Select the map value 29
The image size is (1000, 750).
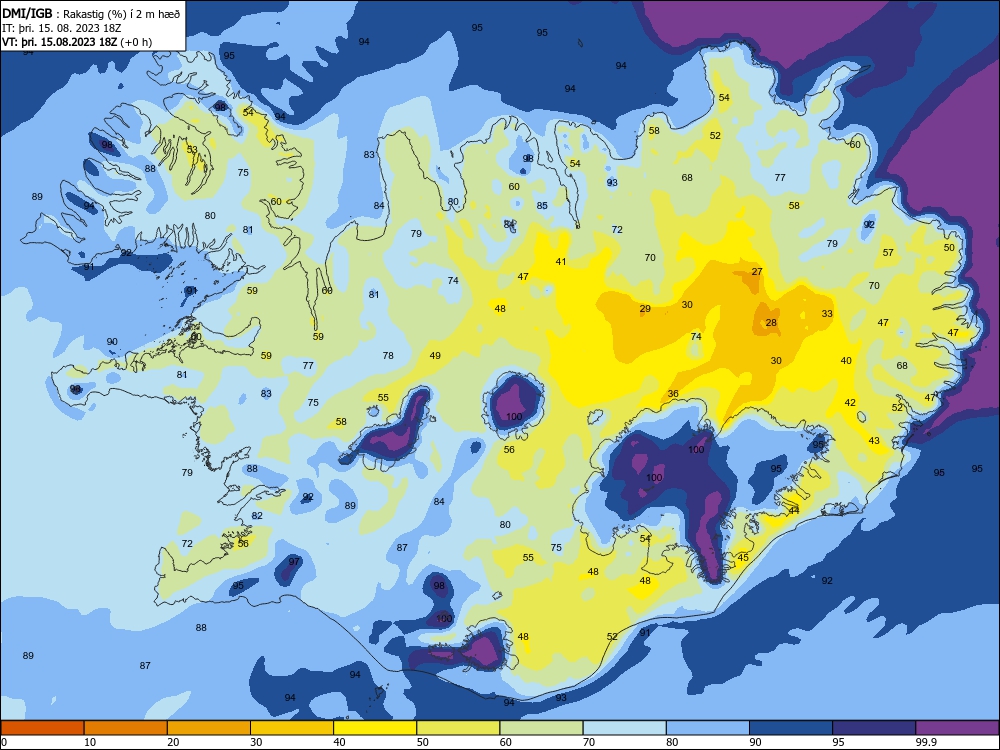click(x=645, y=309)
